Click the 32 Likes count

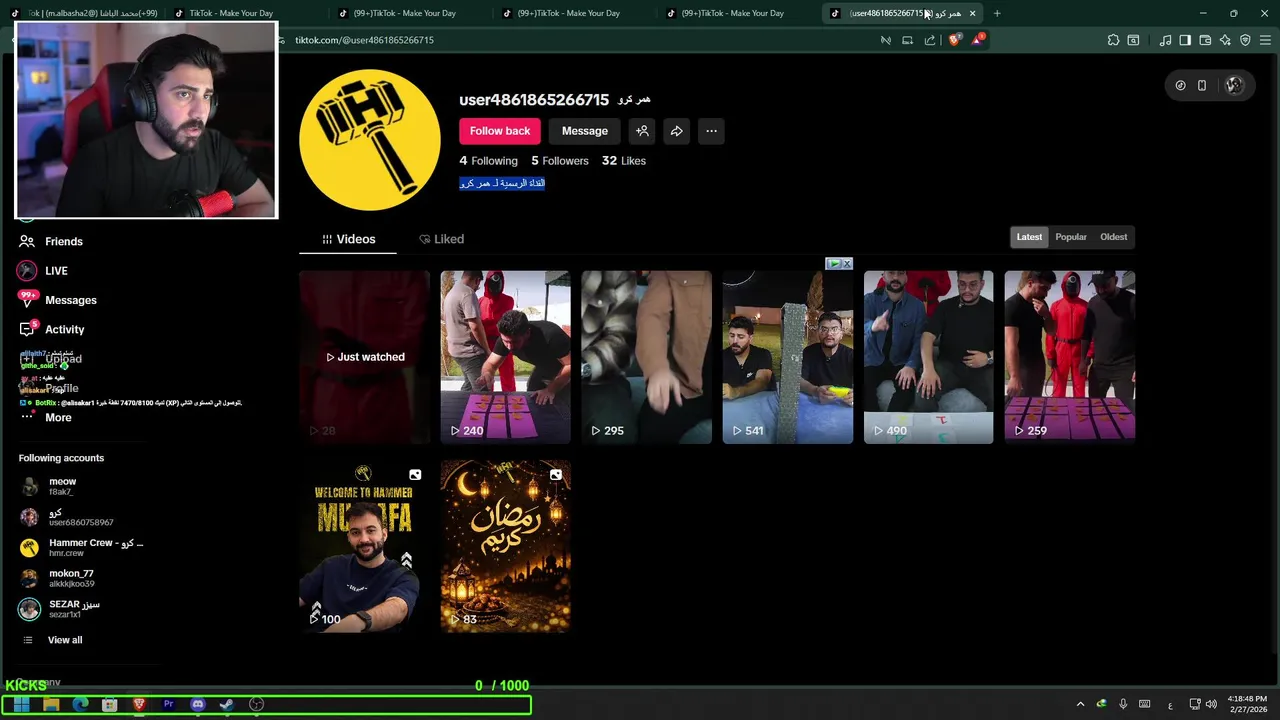coord(623,161)
